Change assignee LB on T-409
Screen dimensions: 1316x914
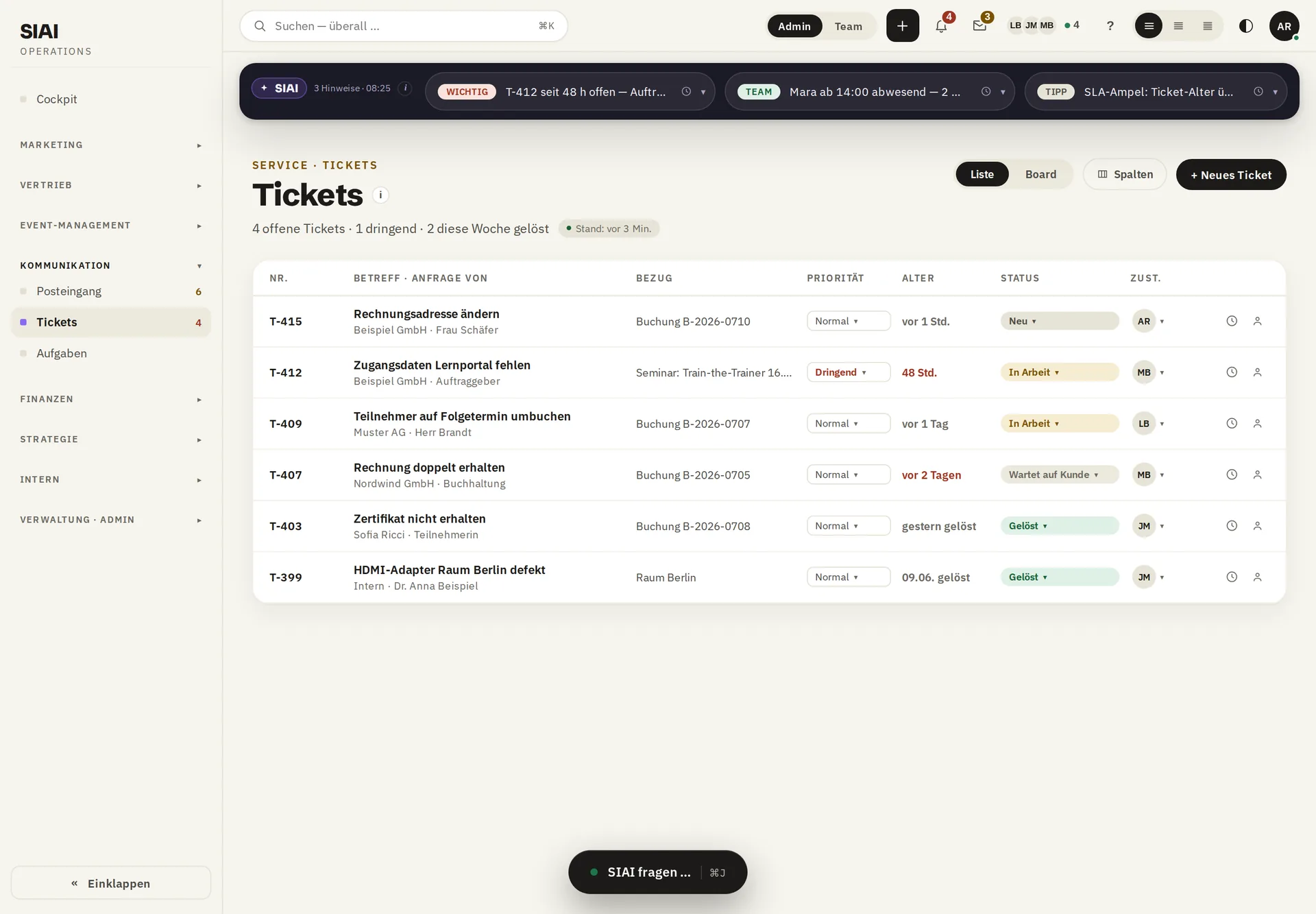[x=1149, y=424]
